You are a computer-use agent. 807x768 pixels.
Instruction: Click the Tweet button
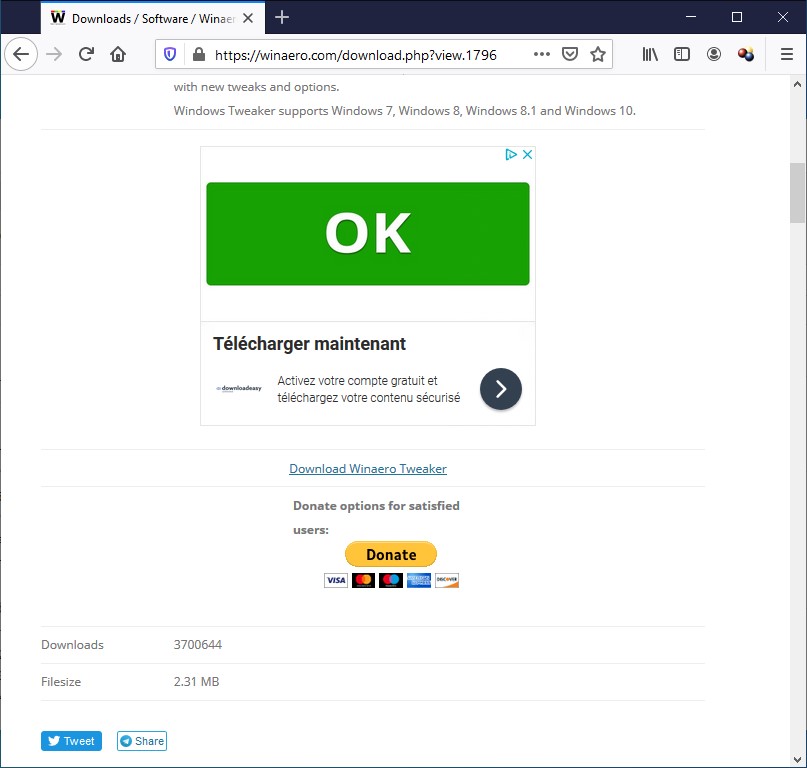coord(71,741)
